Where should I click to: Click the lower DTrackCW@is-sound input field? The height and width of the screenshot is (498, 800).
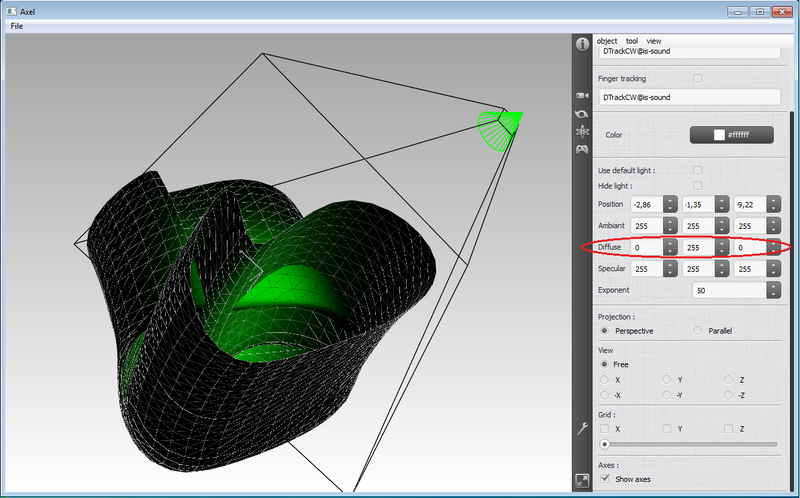point(688,97)
